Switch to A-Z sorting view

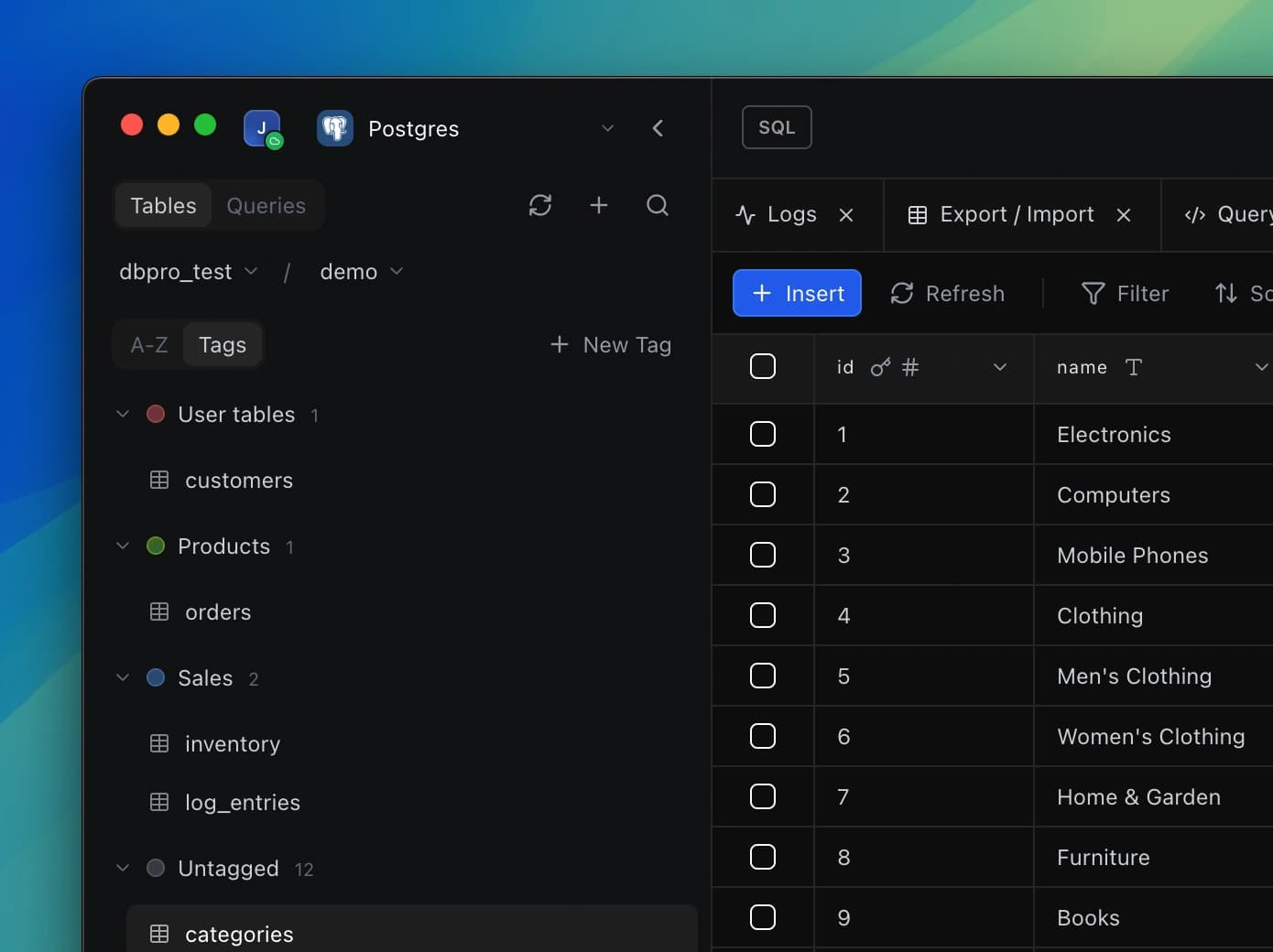pyautogui.click(x=149, y=345)
